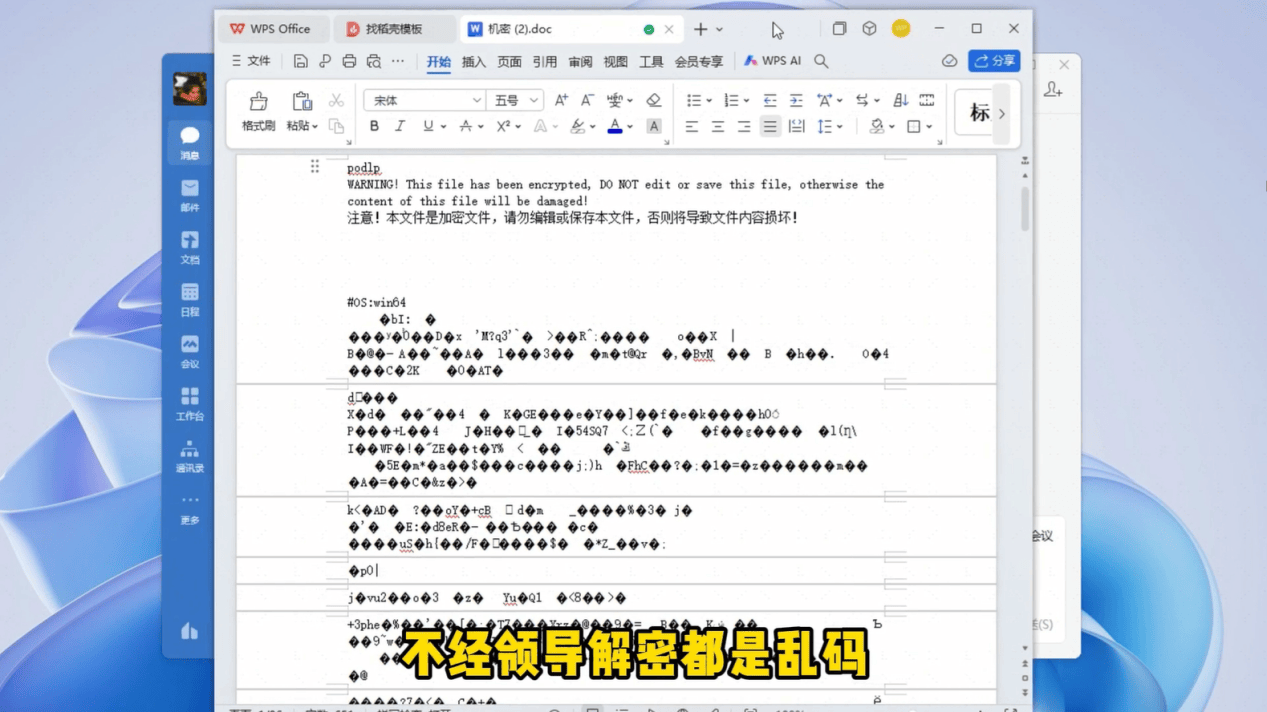This screenshot has height=712, width=1267.
Task: Apply italic formatting
Action: coord(400,126)
